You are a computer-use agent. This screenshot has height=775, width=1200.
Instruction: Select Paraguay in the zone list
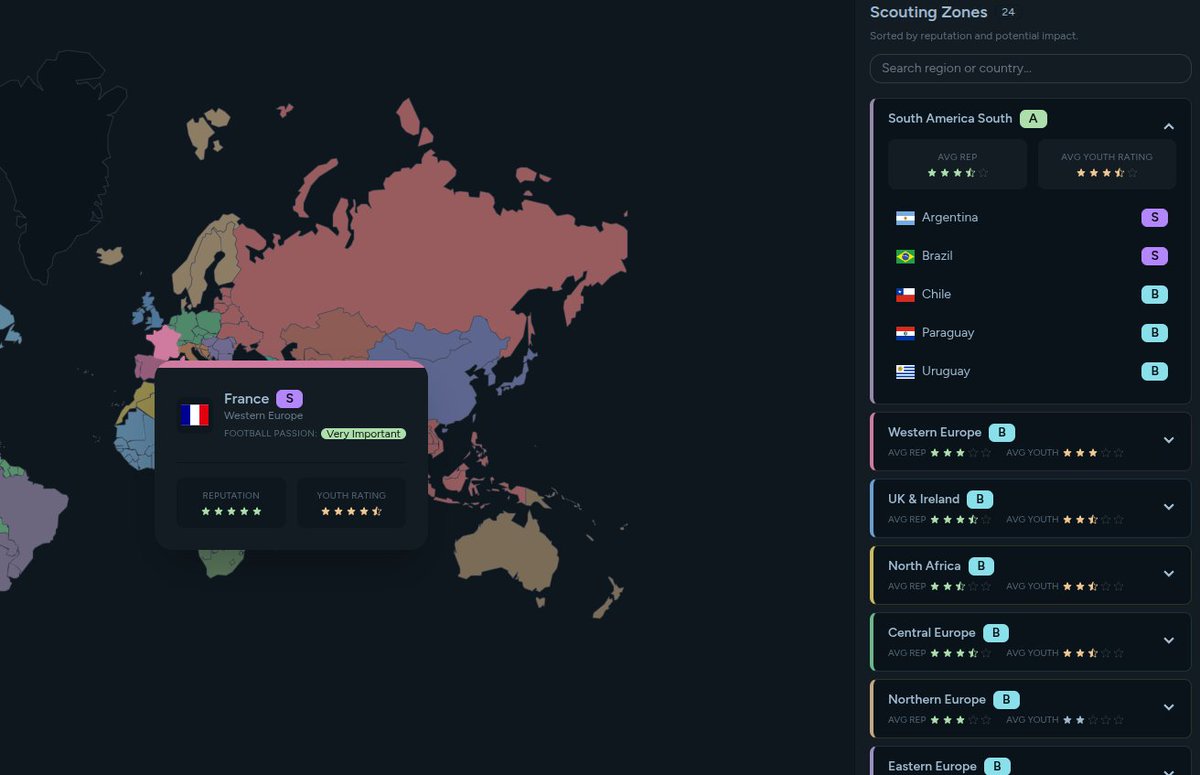click(1031, 333)
